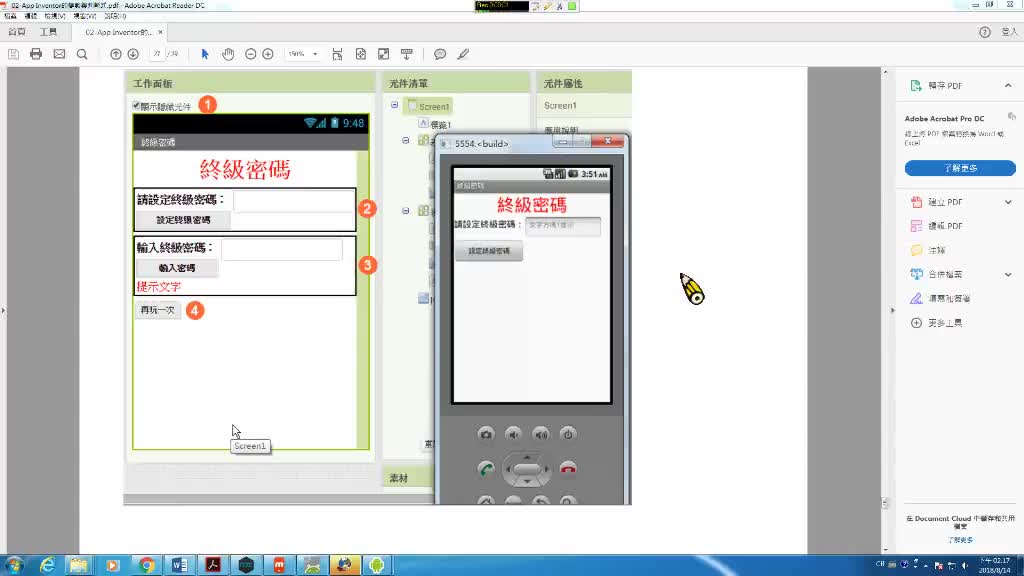Image resolution: width=1024 pixels, height=576 pixels.
Task: Activate the Hand pan tool
Action: click(x=228, y=54)
